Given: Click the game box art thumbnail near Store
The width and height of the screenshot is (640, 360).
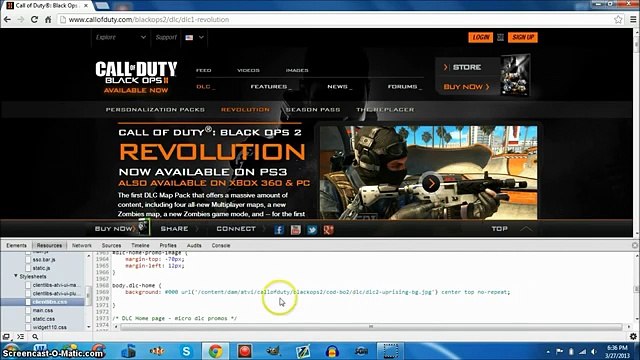Looking at the screenshot, I should pyautogui.click(x=515, y=75).
